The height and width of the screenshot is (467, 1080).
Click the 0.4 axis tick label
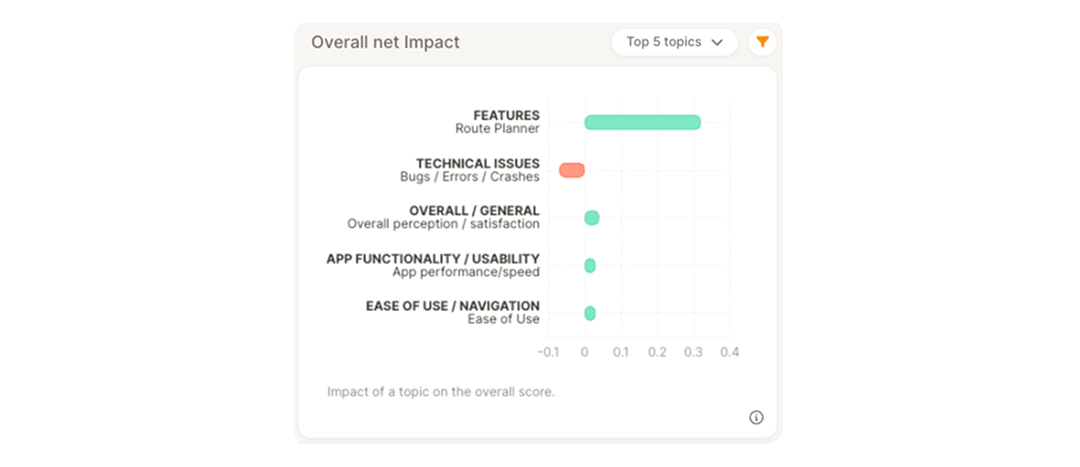coord(729,352)
